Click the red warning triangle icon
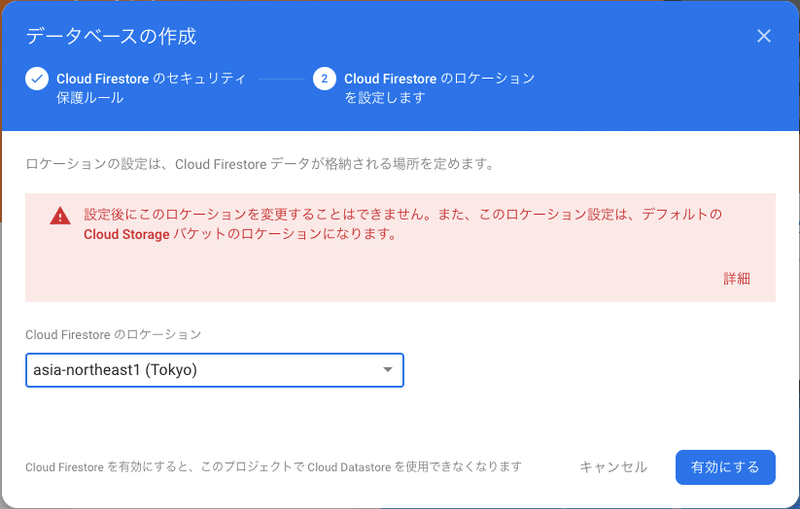 point(60,216)
